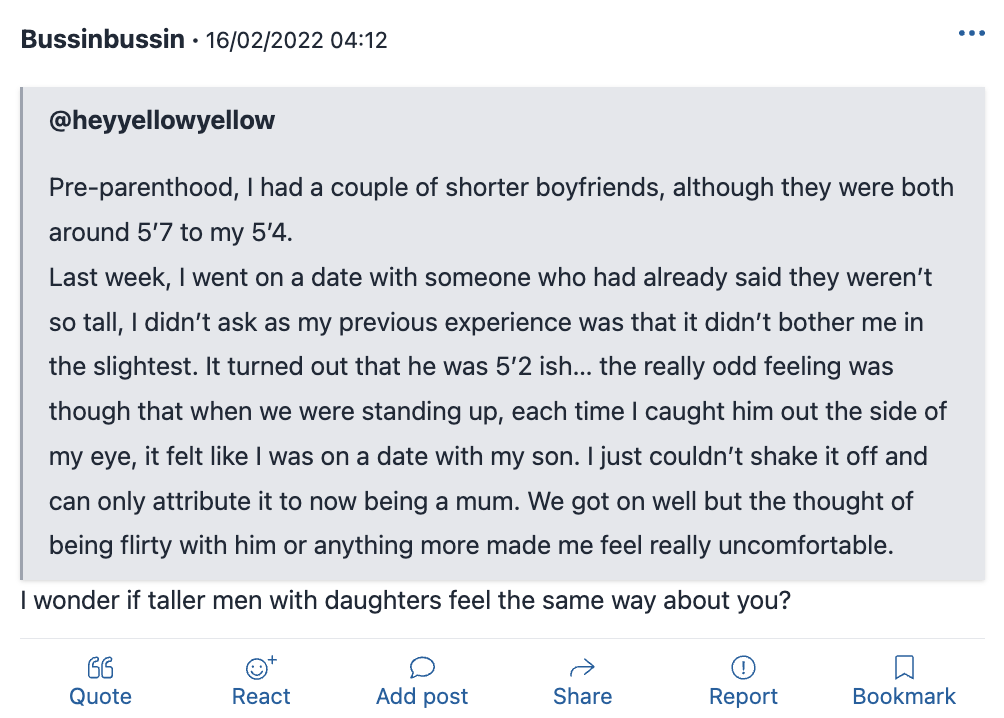Open the three-dot post options menu
Image resolution: width=1004 pixels, height=718 pixels.
(971, 33)
